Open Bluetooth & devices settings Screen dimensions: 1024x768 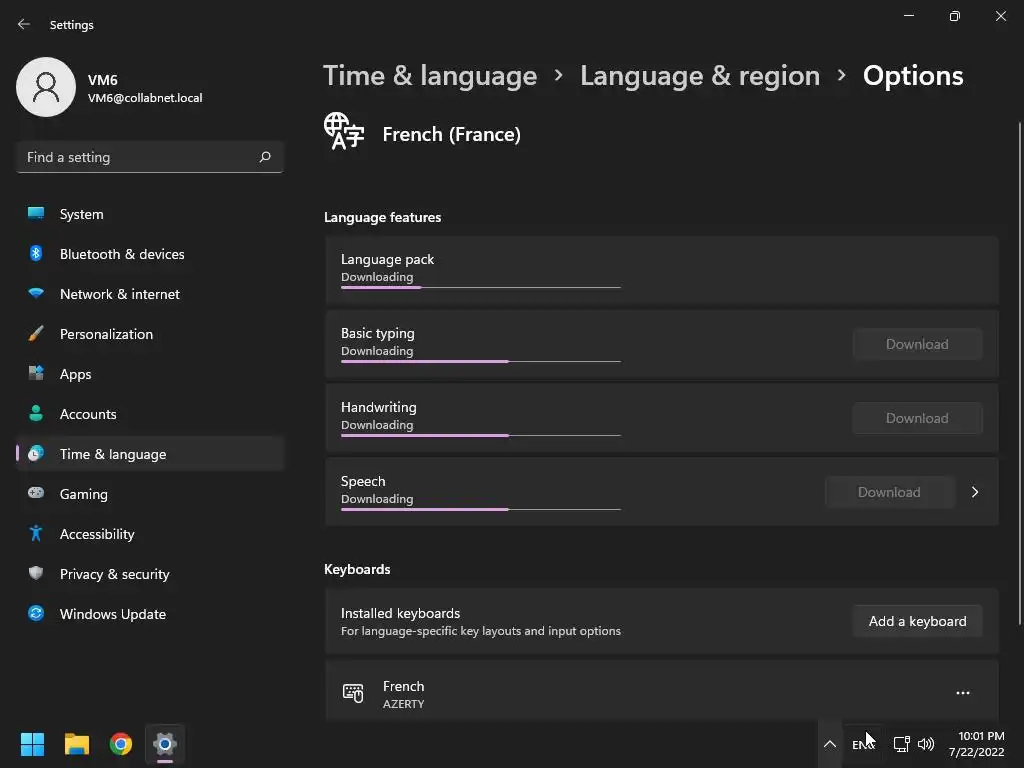tap(122, 254)
